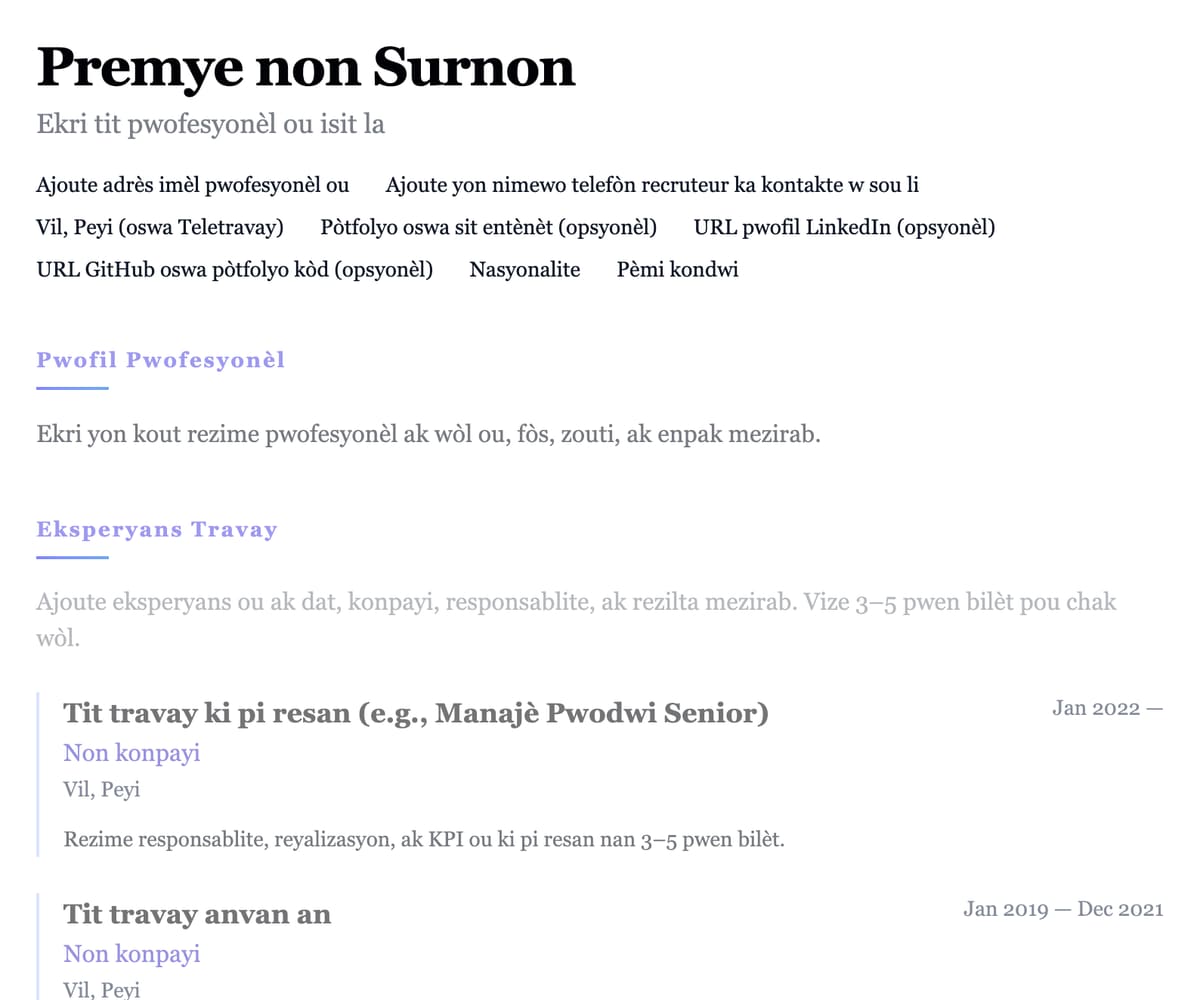
Task: Edit the "Nasyonalite" field
Action: pos(525,269)
